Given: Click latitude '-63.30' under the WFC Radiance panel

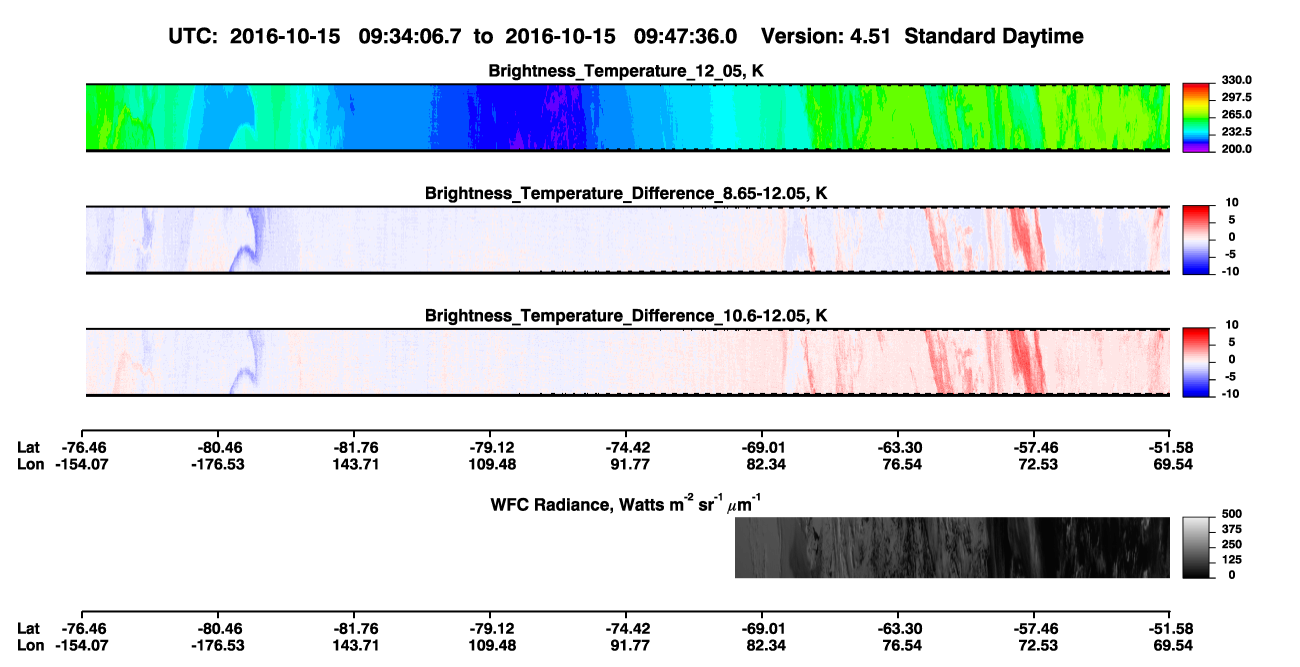Looking at the screenshot, I should coord(898,629).
